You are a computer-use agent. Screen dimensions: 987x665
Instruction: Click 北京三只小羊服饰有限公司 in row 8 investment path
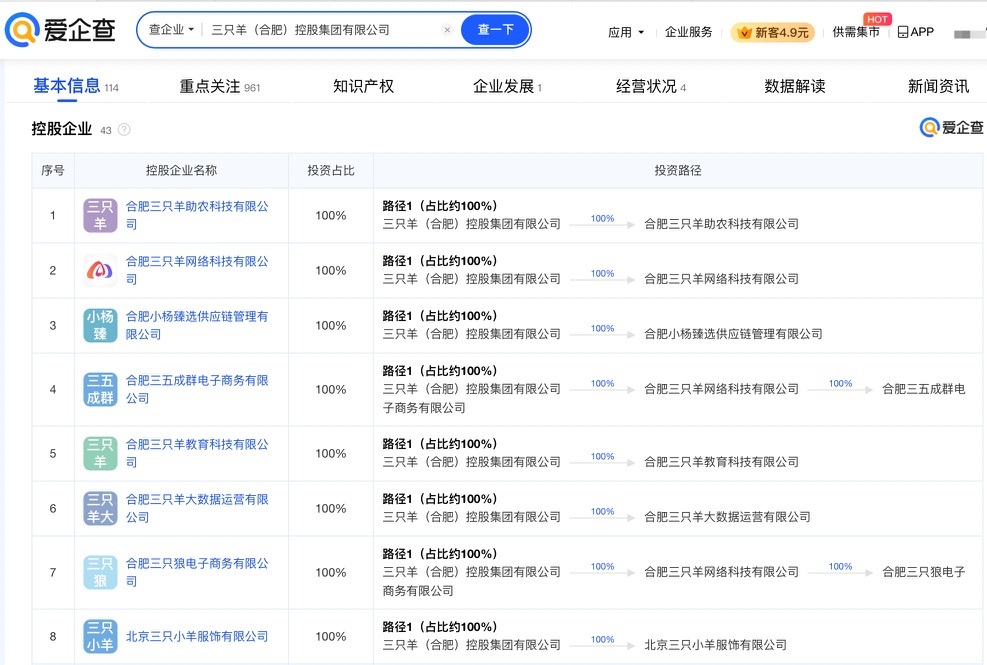[x=716, y=645]
